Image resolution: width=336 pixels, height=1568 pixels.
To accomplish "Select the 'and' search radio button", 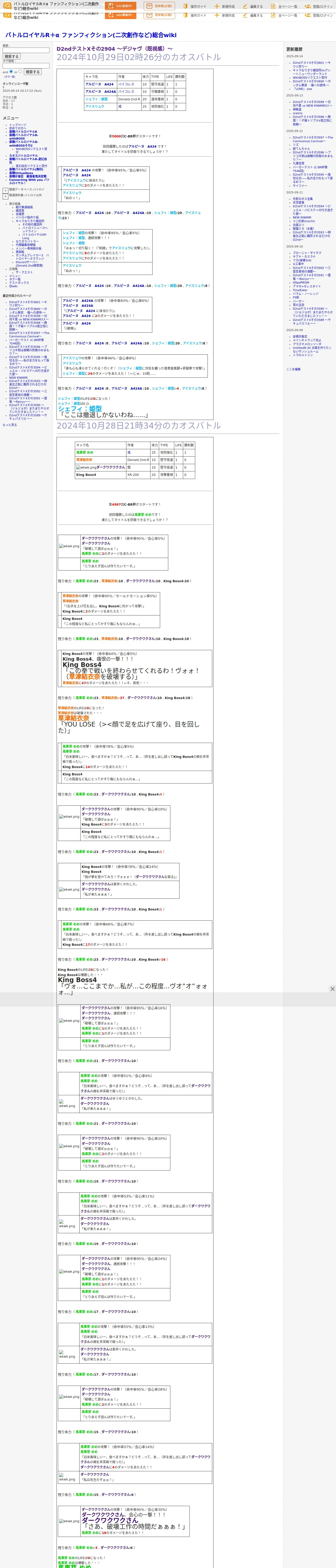I will coord(12,71).
